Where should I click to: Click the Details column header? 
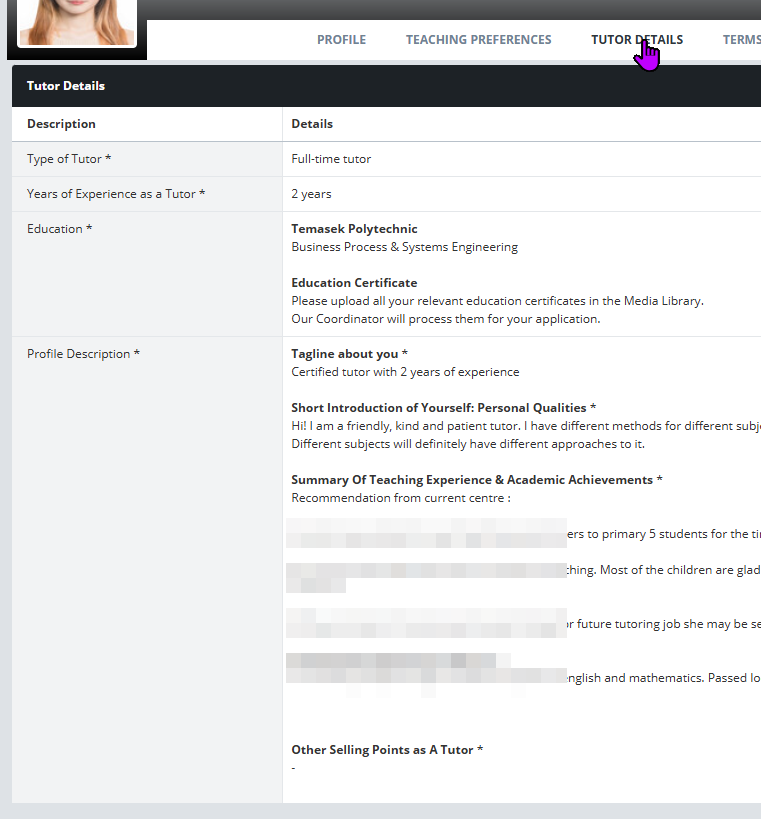pyautogui.click(x=312, y=124)
